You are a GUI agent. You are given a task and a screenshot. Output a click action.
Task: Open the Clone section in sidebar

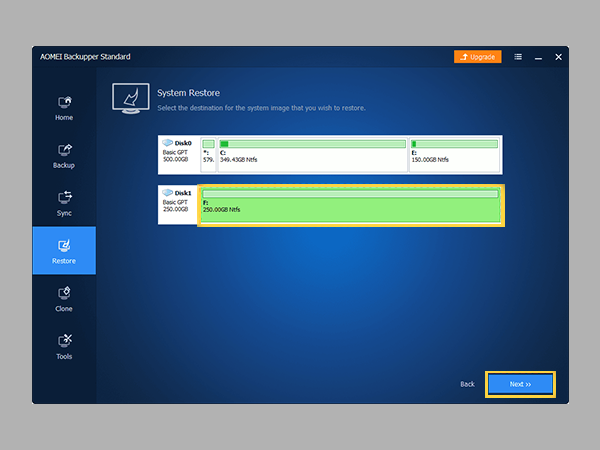coord(64,299)
